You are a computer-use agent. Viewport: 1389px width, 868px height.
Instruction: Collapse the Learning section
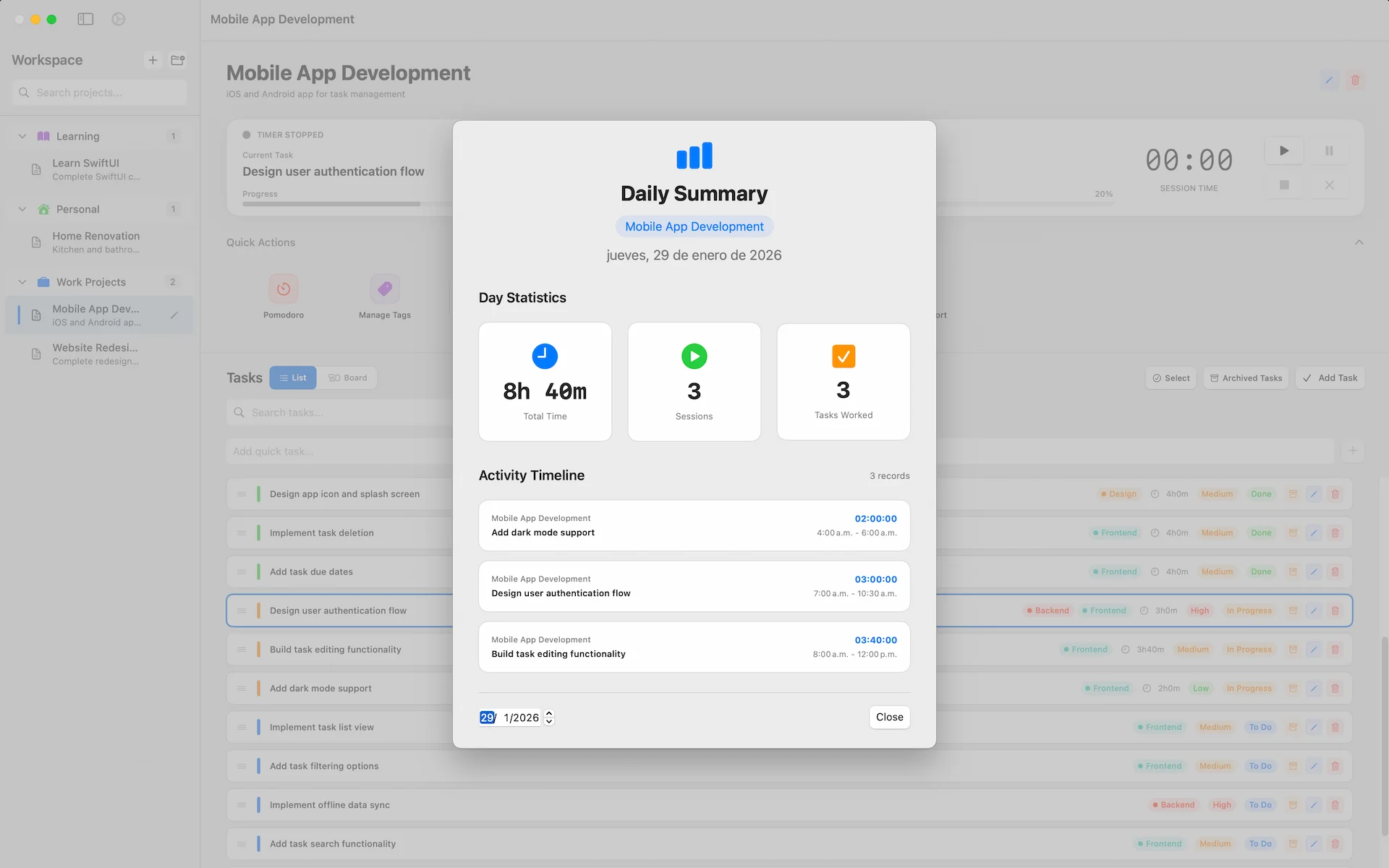coord(22,136)
